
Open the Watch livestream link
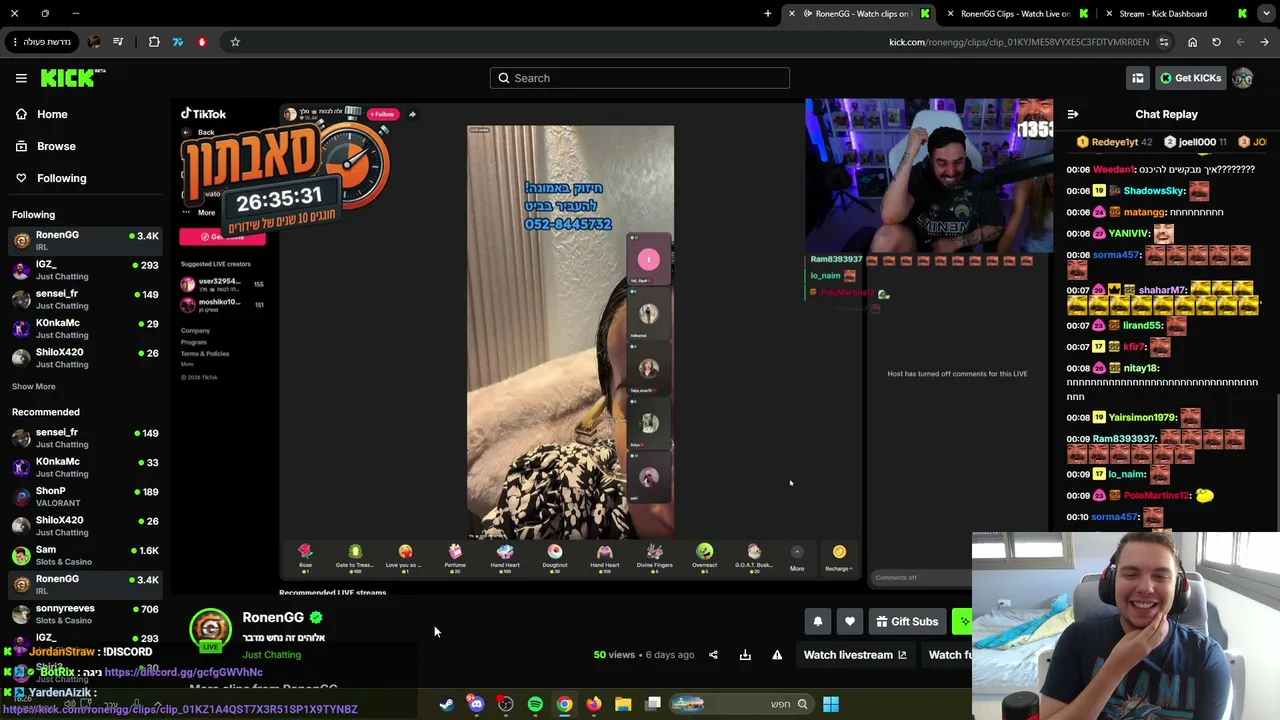coord(855,655)
